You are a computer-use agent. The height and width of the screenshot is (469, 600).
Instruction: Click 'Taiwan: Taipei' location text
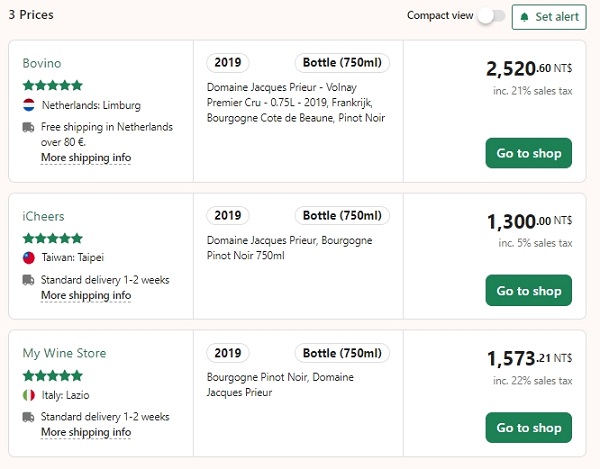point(73,257)
